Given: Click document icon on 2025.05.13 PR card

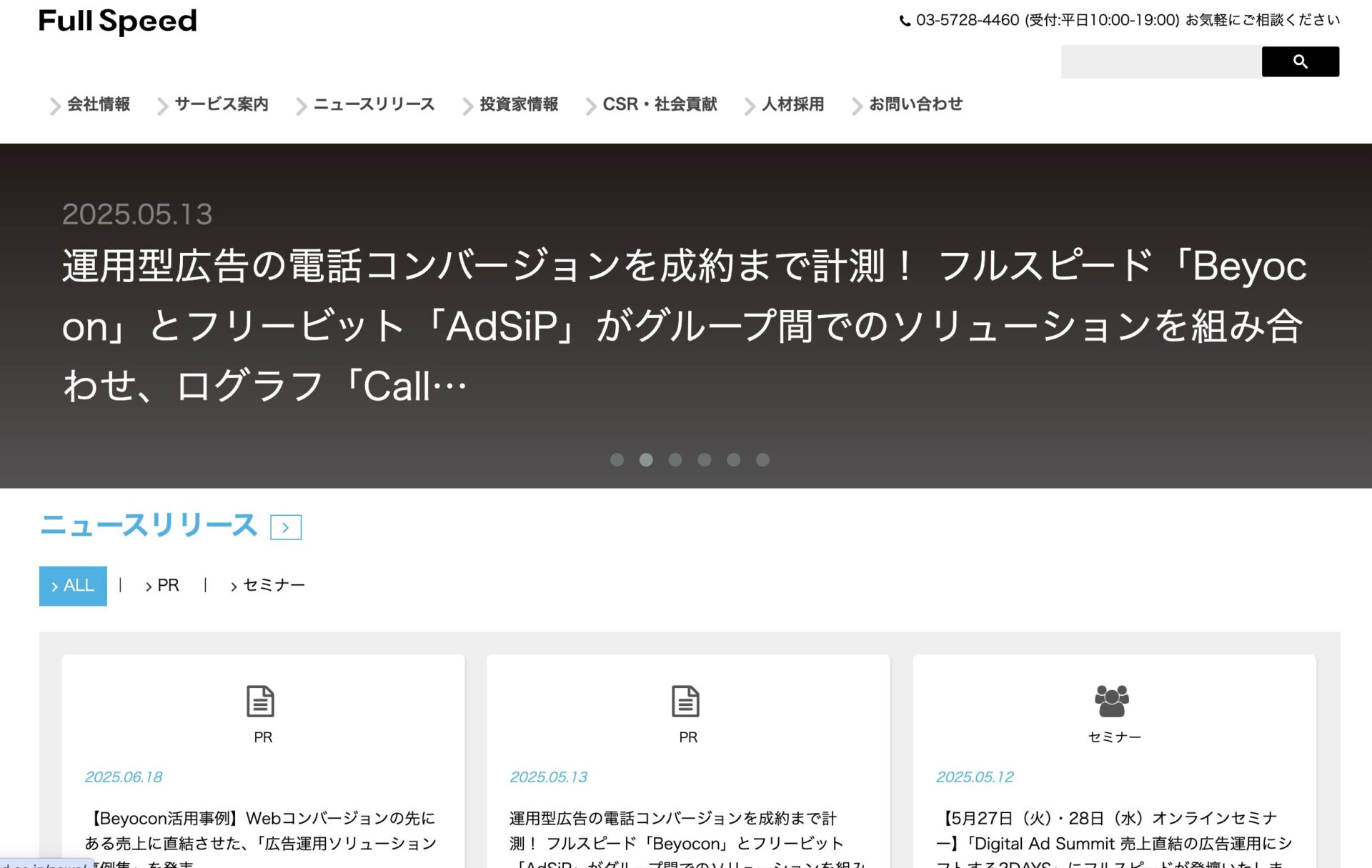Looking at the screenshot, I should pyautogui.click(x=685, y=701).
